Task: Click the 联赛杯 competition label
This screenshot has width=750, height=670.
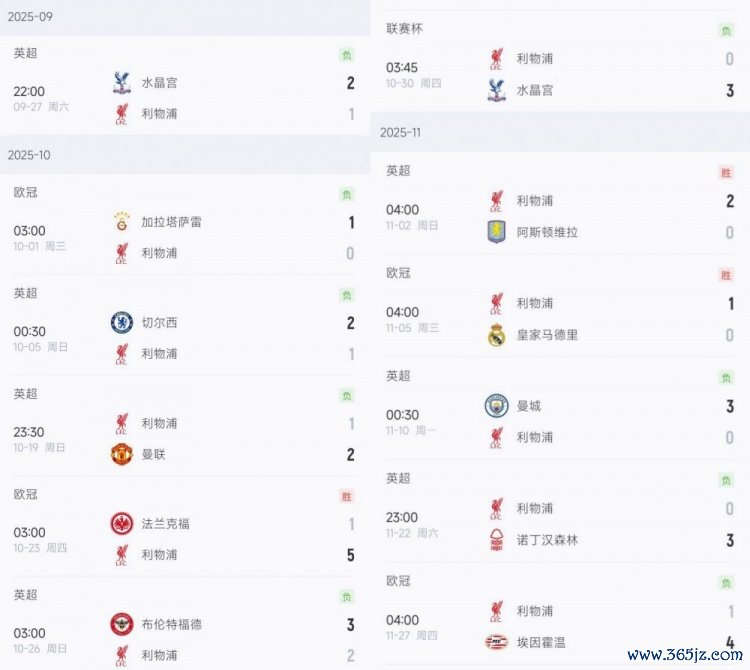Action: coord(404,29)
